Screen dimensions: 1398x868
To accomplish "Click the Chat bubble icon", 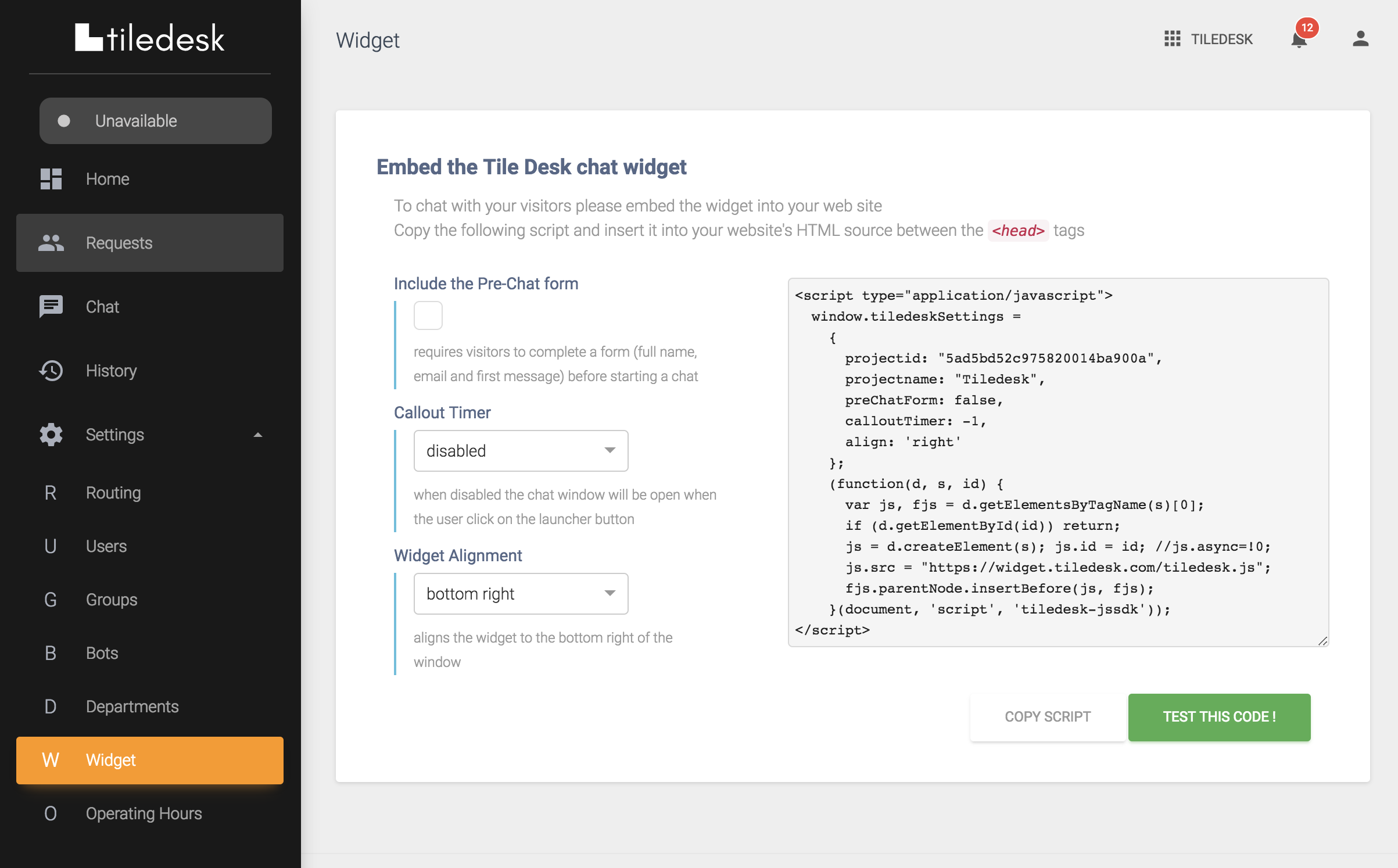I will tap(51, 307).
